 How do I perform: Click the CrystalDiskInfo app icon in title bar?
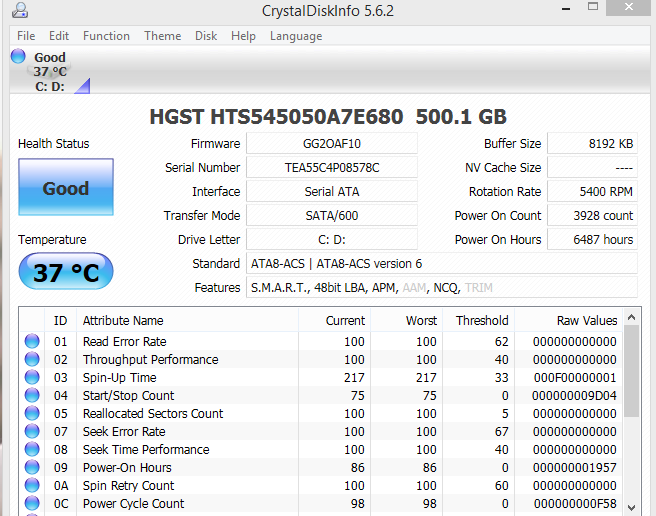pos(20,10)
